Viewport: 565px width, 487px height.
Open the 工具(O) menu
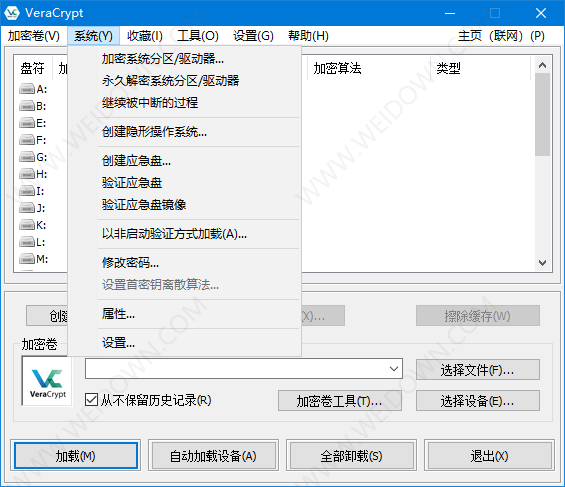click(x=198, y=36)
